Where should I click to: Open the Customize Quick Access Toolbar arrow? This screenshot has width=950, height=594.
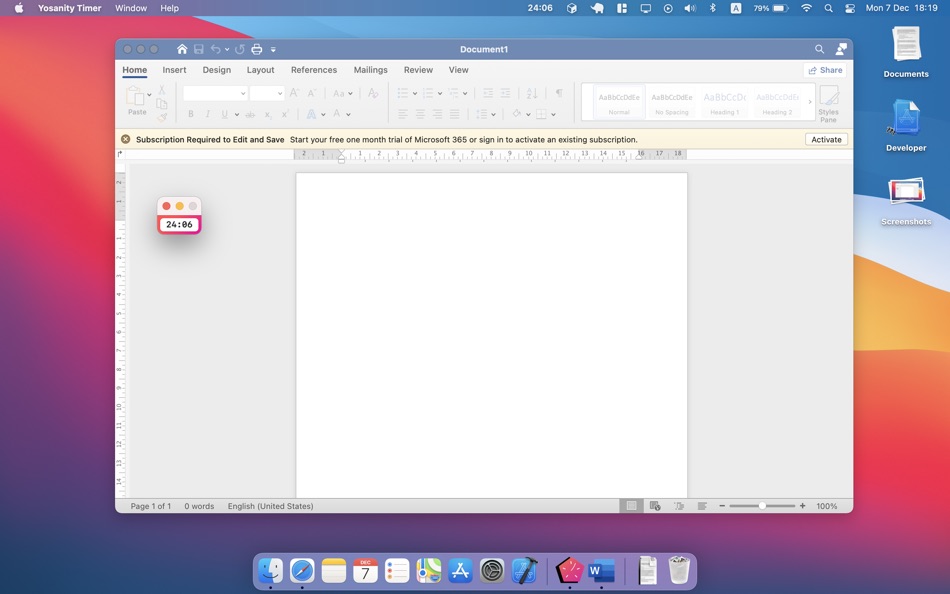273,50
